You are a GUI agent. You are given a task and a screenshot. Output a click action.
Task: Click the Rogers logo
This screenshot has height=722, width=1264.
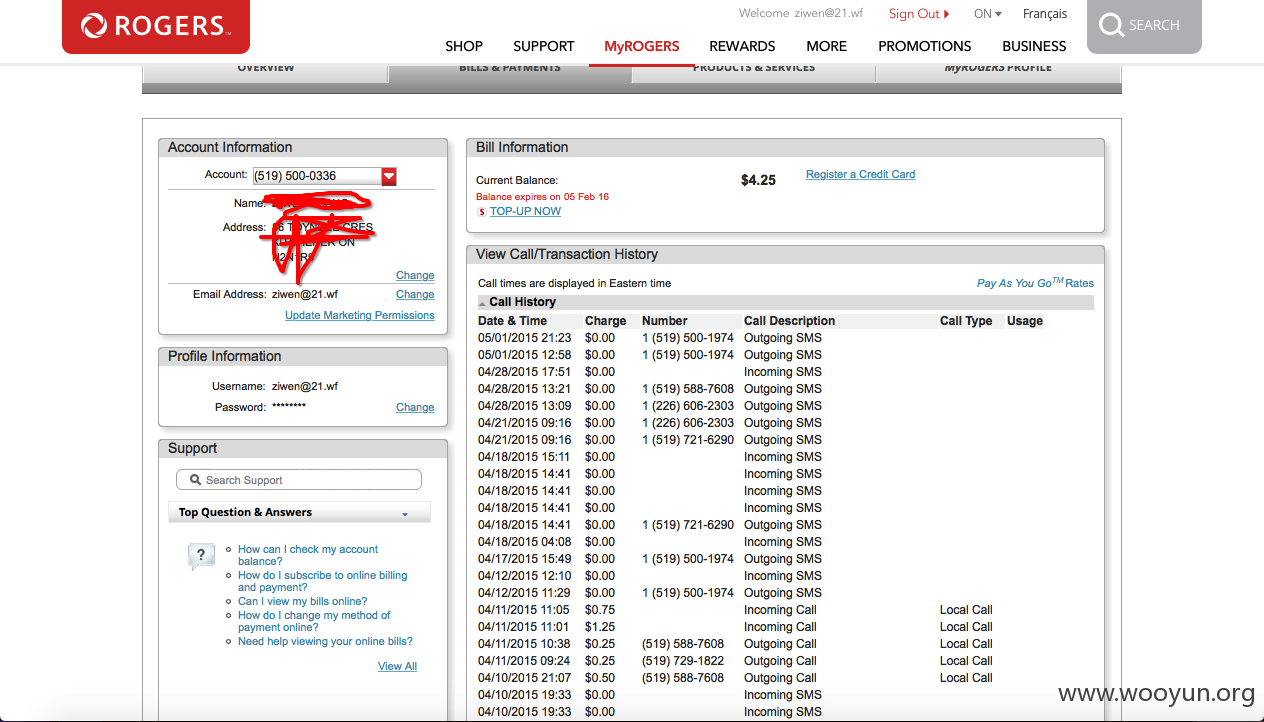pyautogui.click(x=156, y=26)
